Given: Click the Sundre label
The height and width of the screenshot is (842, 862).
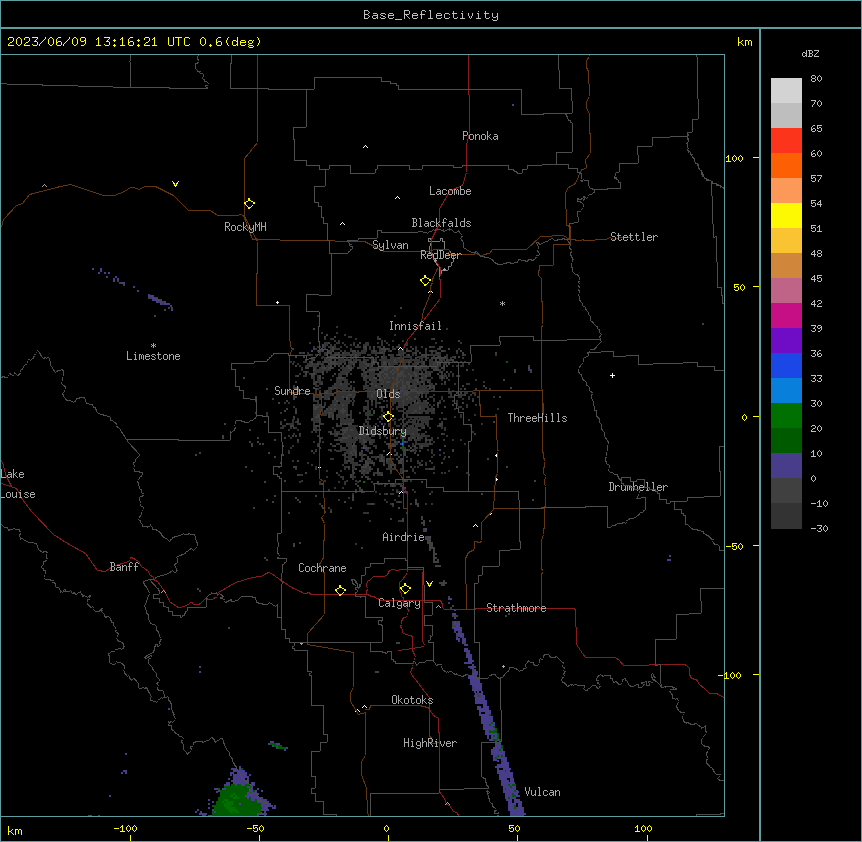Looking at the screenshot, I should 292,391.
